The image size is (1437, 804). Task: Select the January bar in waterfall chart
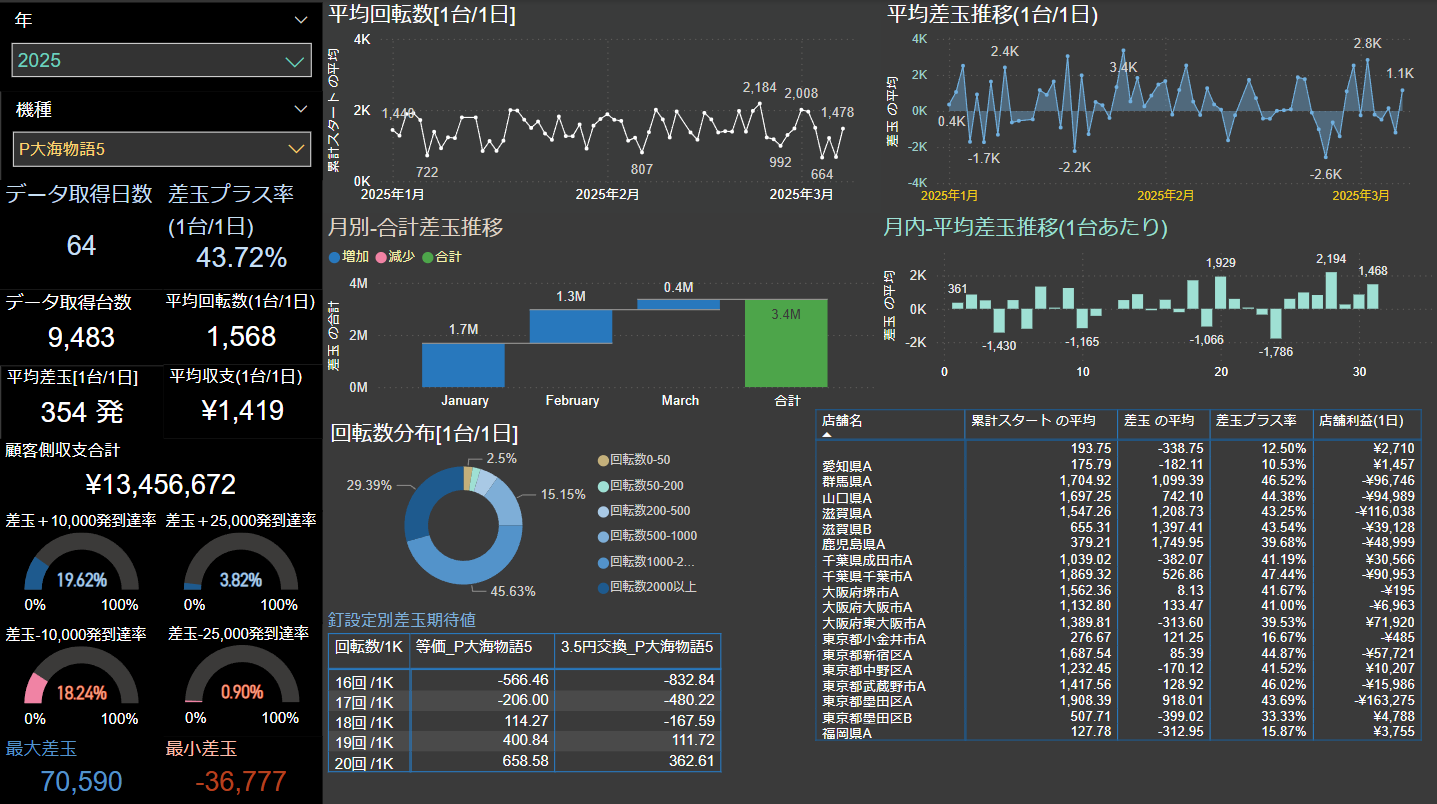tap(463, 365)
